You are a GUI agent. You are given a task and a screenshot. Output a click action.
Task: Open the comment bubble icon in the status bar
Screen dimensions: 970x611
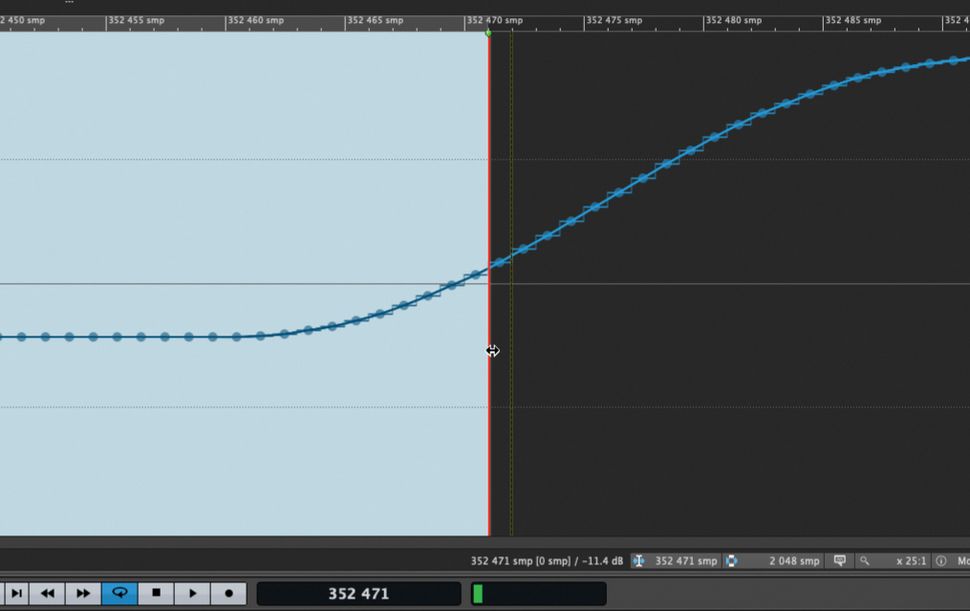[x=838, y=561]
